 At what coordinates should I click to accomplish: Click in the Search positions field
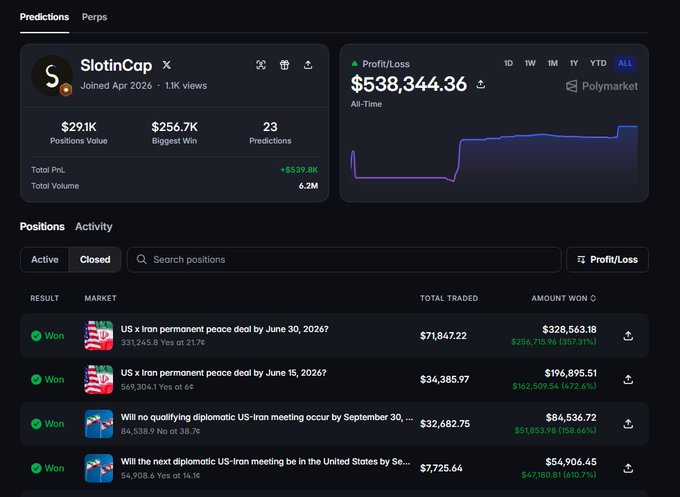pos(344,259)
